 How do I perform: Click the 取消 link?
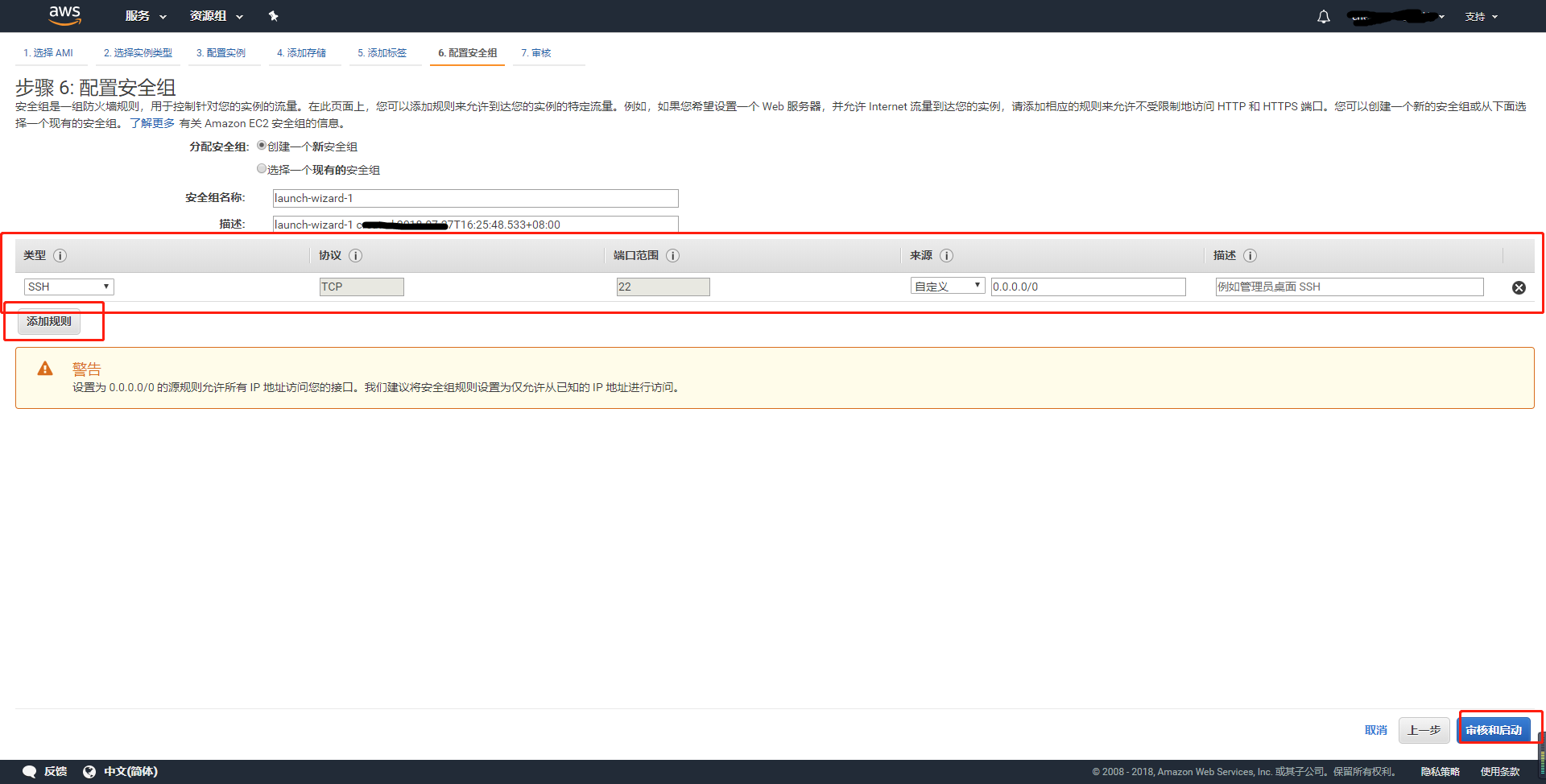[x=1375, y=730]
